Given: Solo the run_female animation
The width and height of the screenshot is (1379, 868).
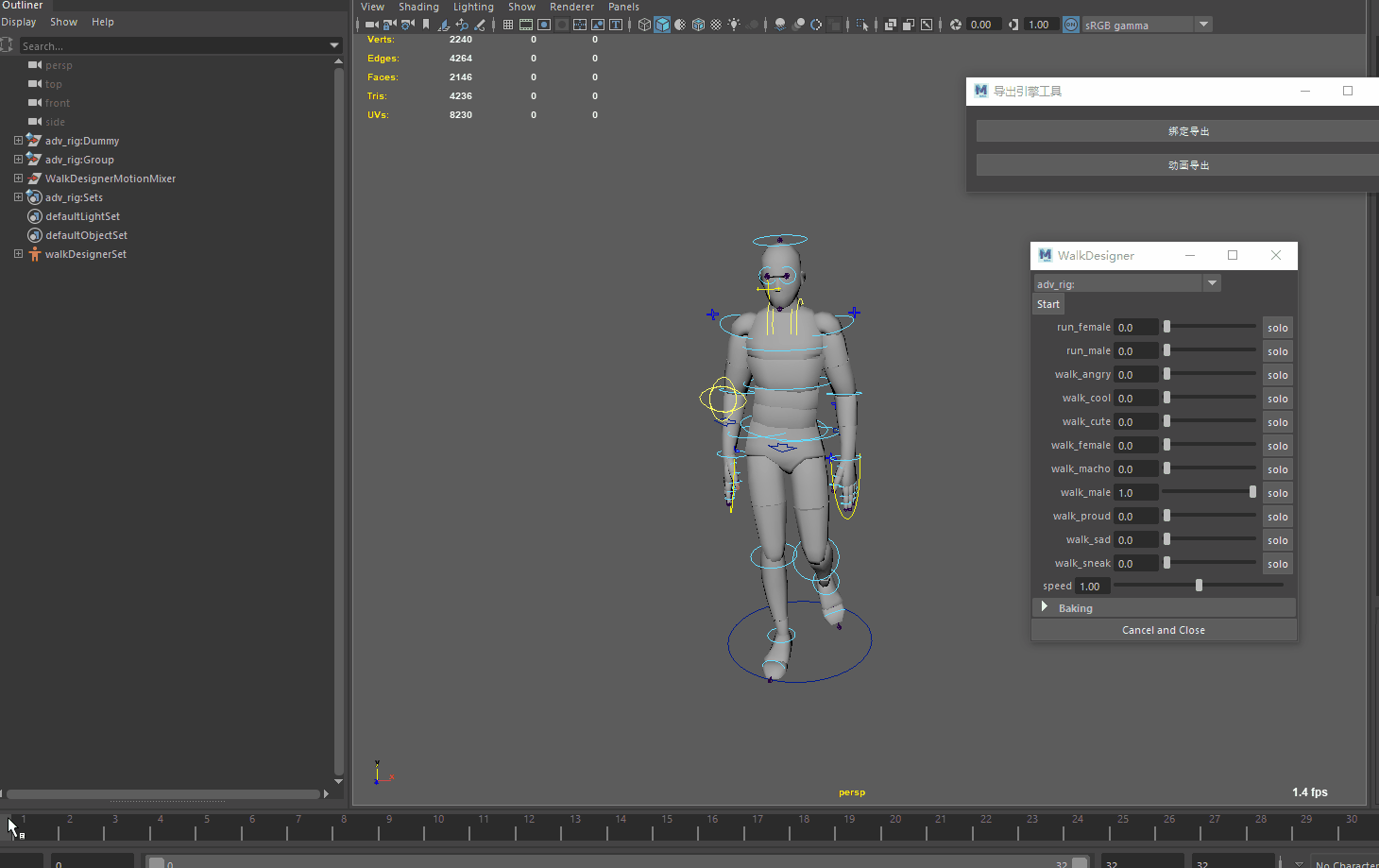Looking at the screenshot, I should click(x=1277, y=328).
